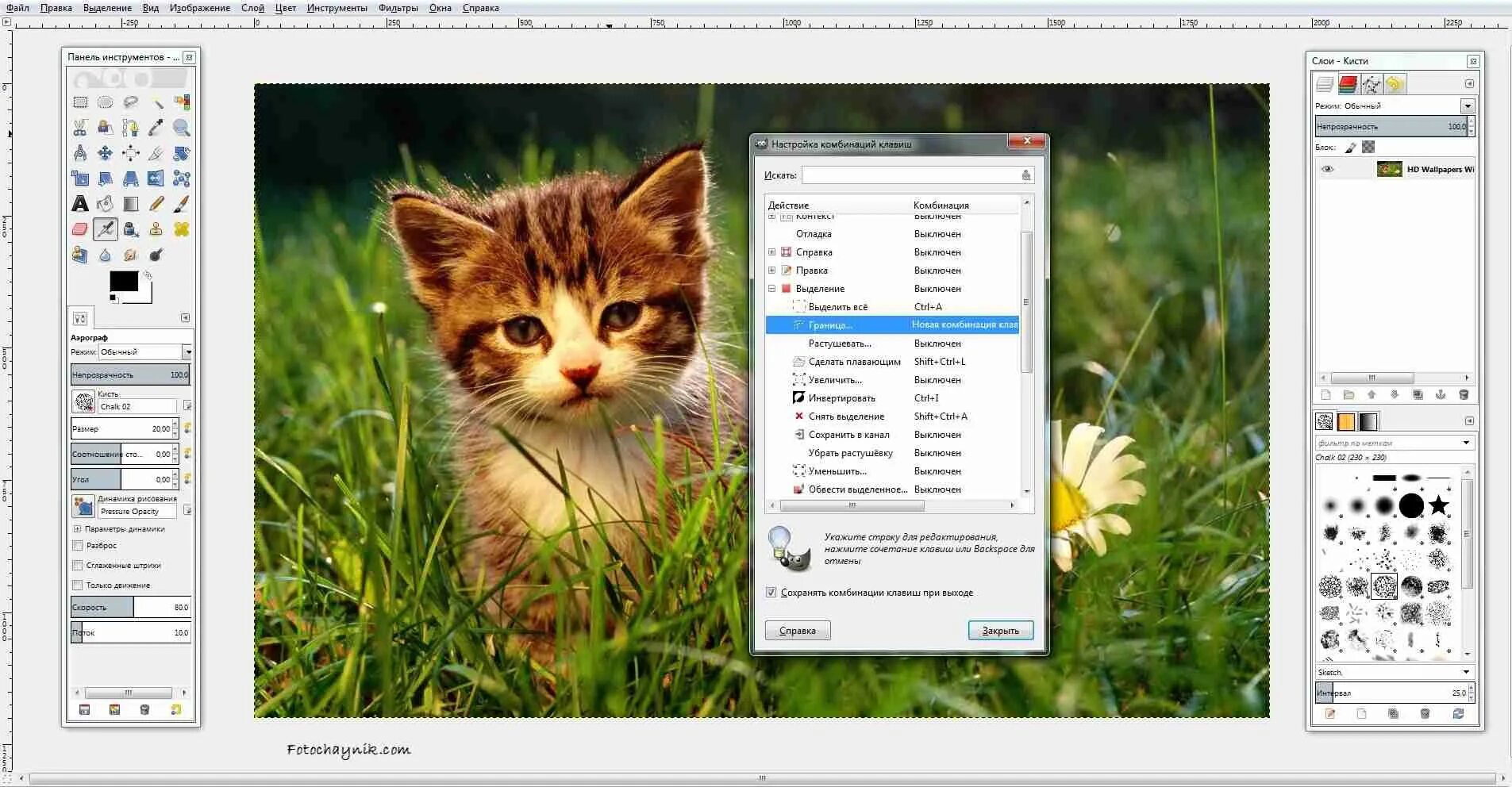This screenshot has width=1512, height=787.
Task: Pick the Paintbrush tool
Action: pos(182,204)
